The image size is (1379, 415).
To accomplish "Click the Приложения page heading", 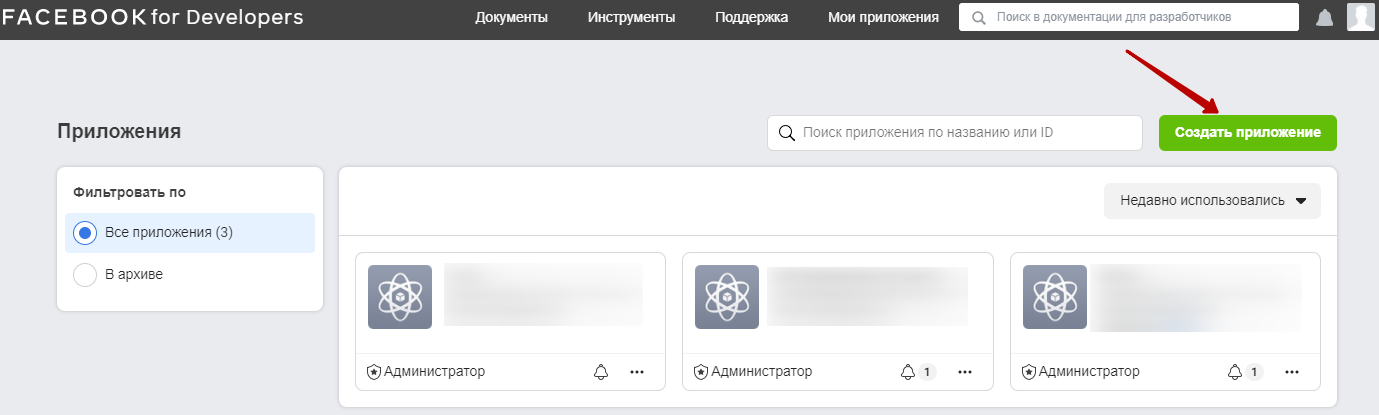I will 119,131.
